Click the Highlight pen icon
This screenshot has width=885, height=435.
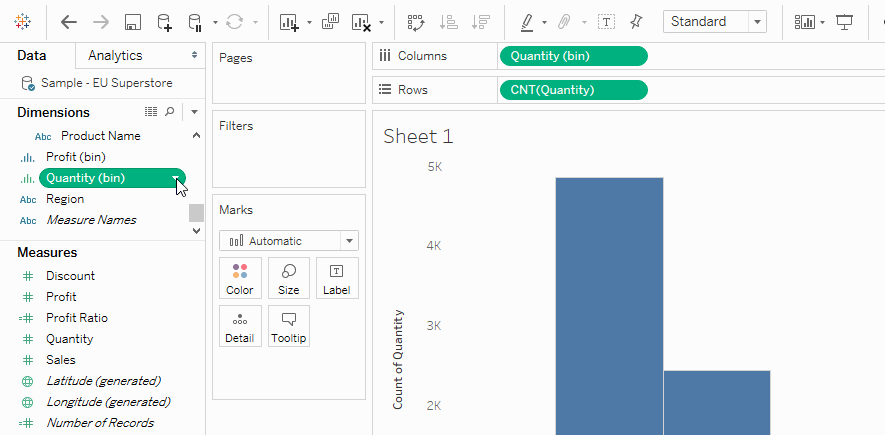[x=527, y=22]
